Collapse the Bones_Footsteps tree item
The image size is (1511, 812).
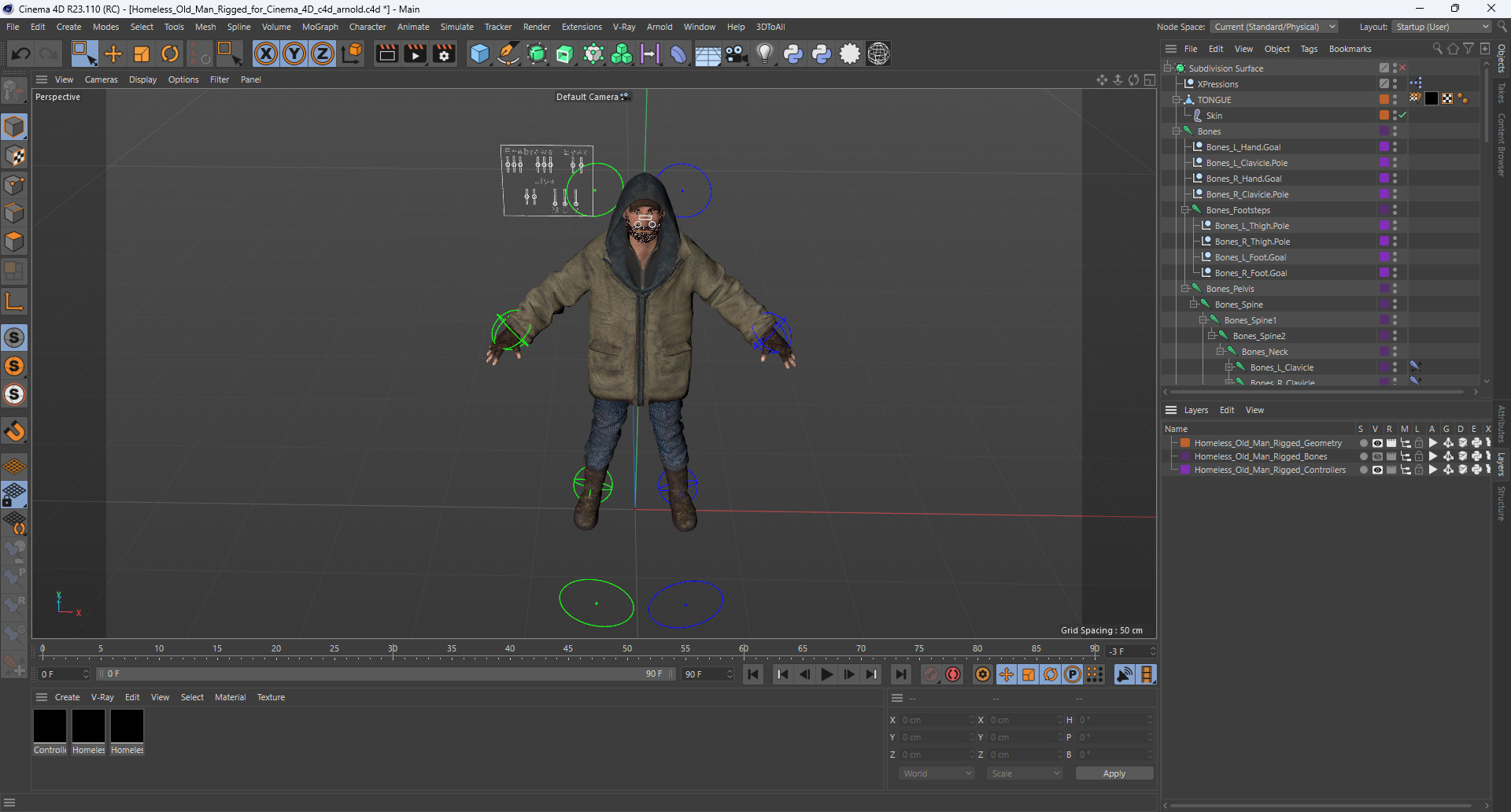click(x=1185, y=210)
